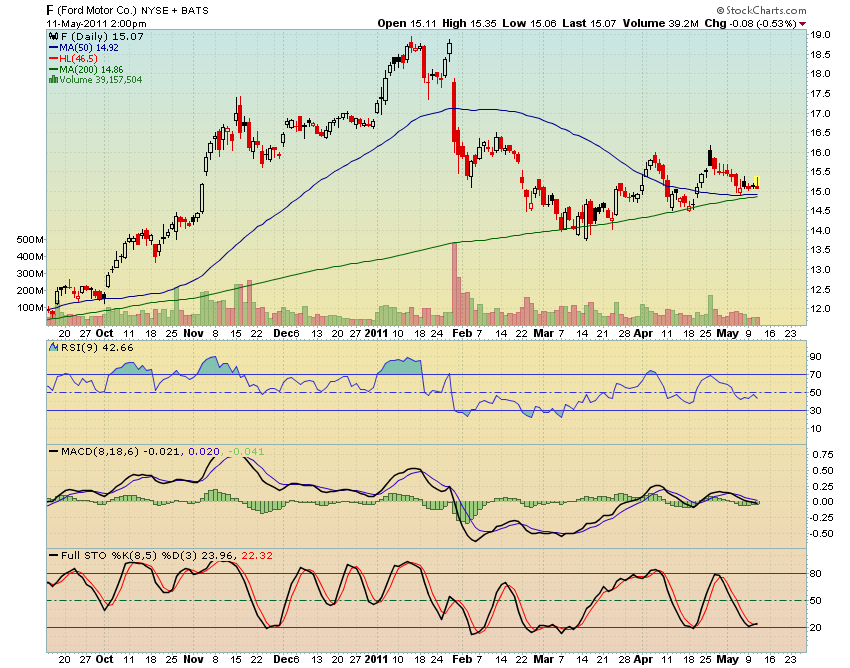
Task: Click the black MACD legend line marker
Action: click(54, 451)
